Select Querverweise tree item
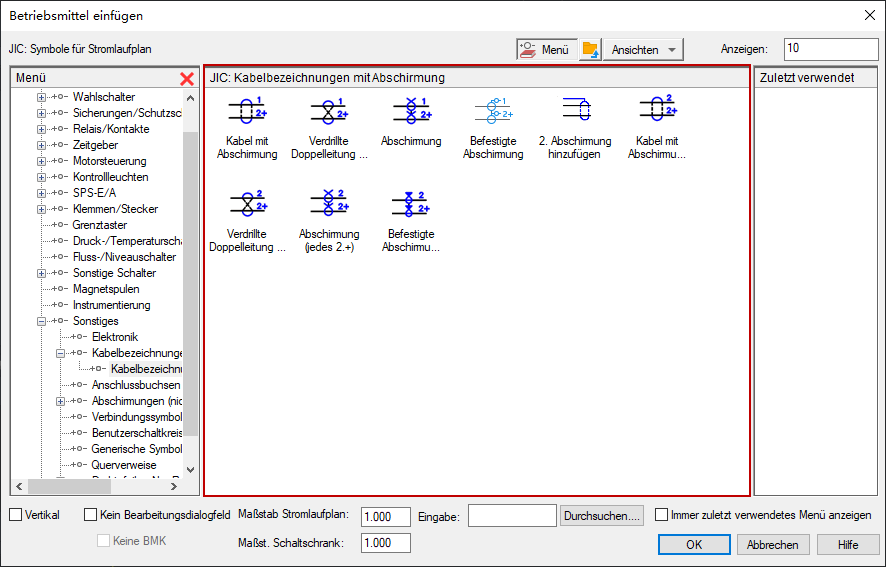The height and width of the screenshot is (567, 886). (124, 465)
